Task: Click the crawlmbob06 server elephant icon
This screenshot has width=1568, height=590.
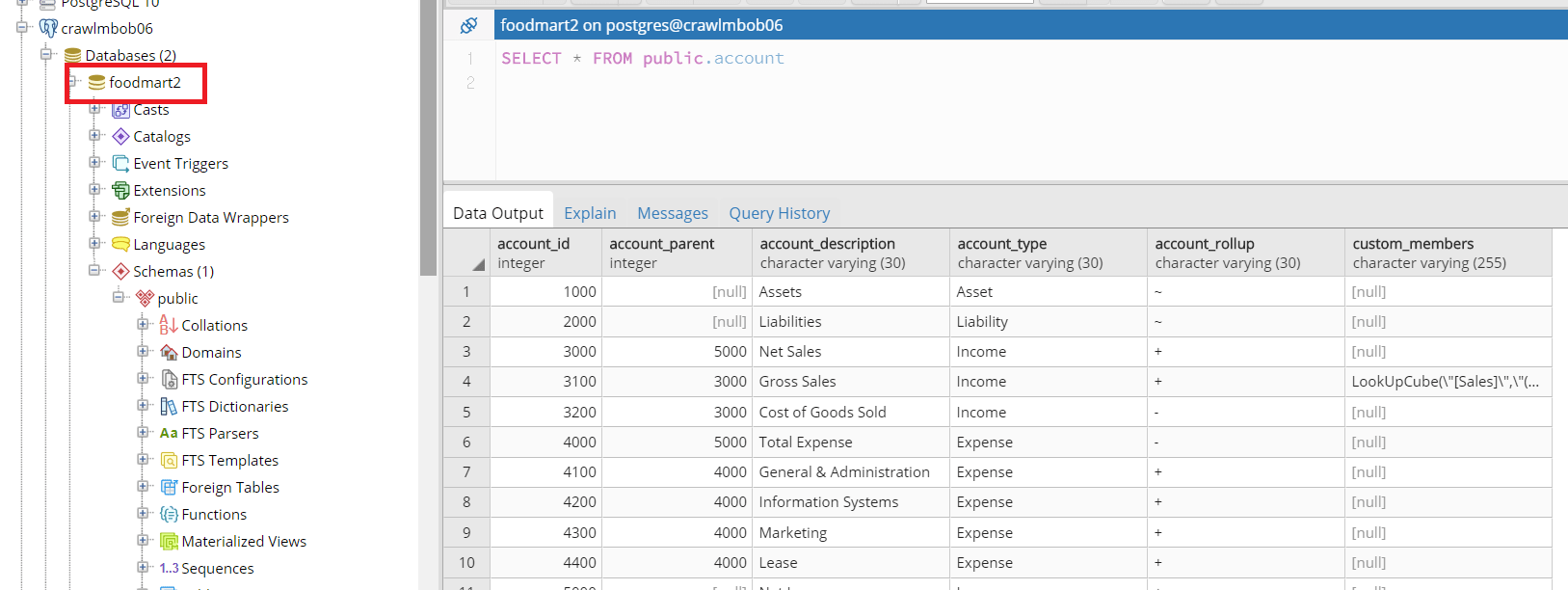Action: [48, 28]
